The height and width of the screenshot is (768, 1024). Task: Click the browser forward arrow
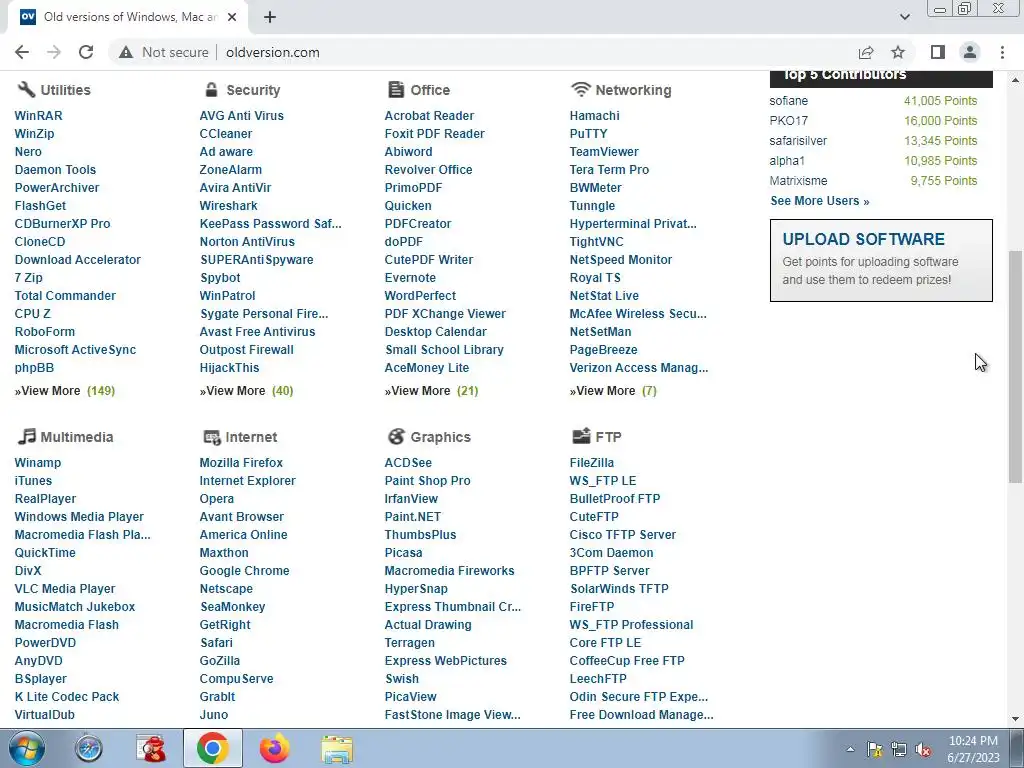54,52
